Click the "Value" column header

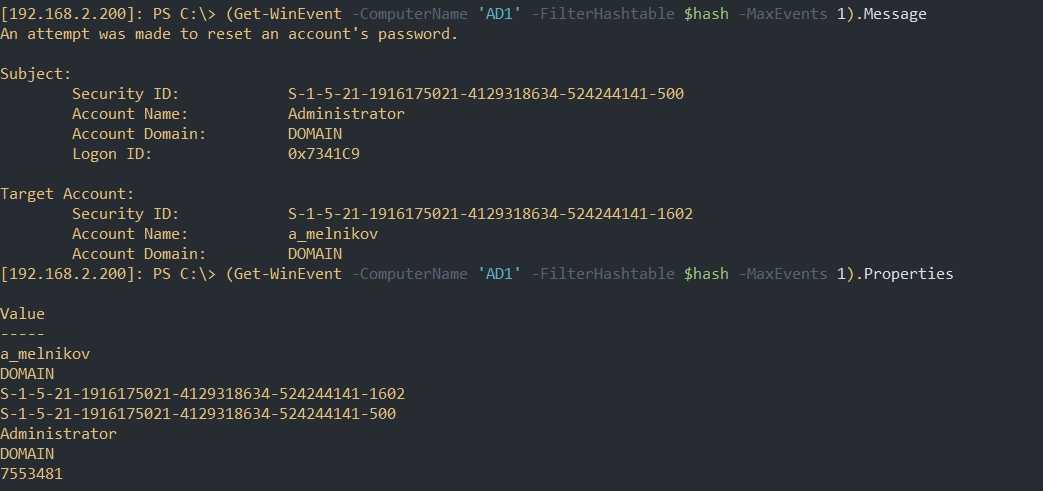click(x=22, y=314)
